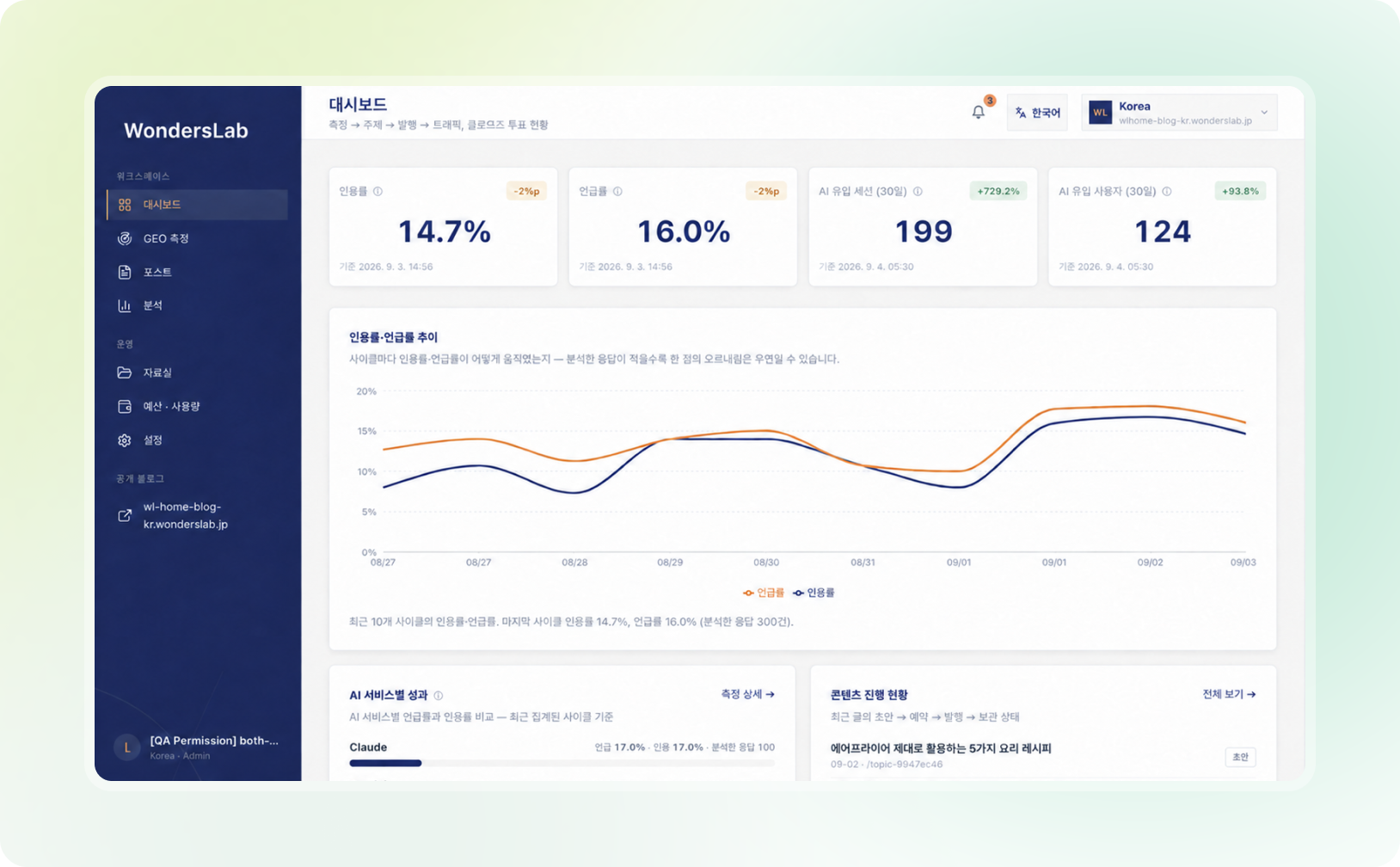
Task: Click the Claude citation progress bar
Action: [x=562, y=763]
